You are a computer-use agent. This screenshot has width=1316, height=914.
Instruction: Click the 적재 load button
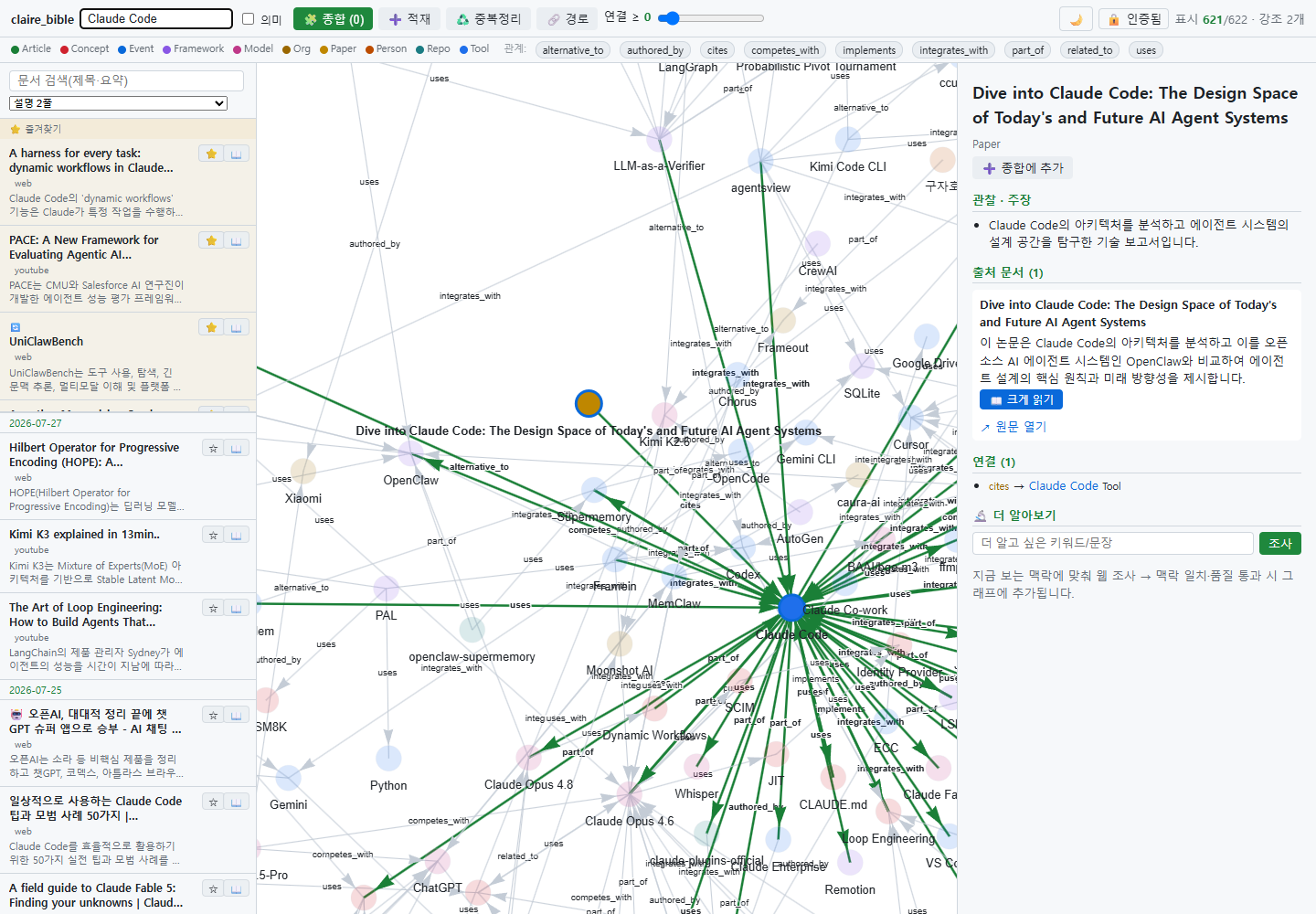(409, 18)
